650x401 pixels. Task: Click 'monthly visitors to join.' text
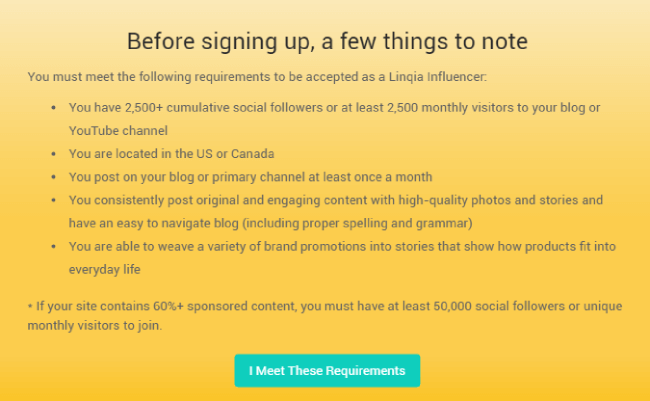(95, 326)
